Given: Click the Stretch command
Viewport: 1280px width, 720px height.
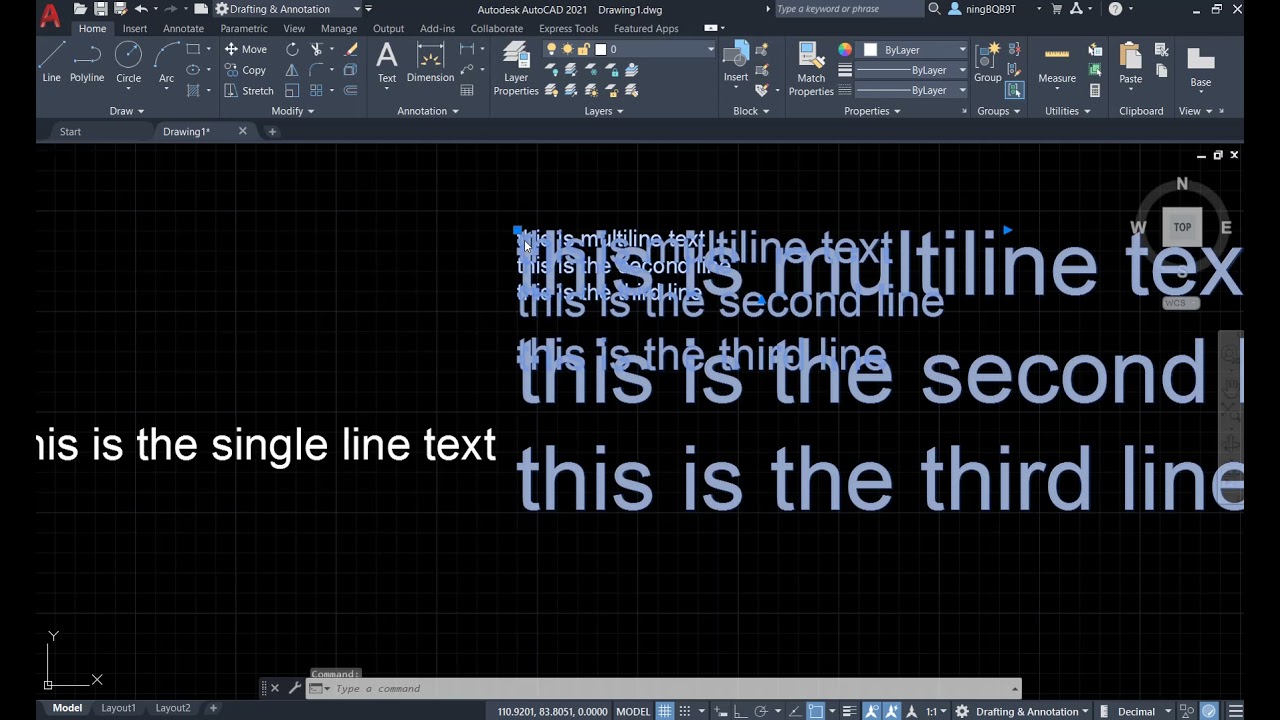Looking at the screenshot, I should [x=249, y=91].
